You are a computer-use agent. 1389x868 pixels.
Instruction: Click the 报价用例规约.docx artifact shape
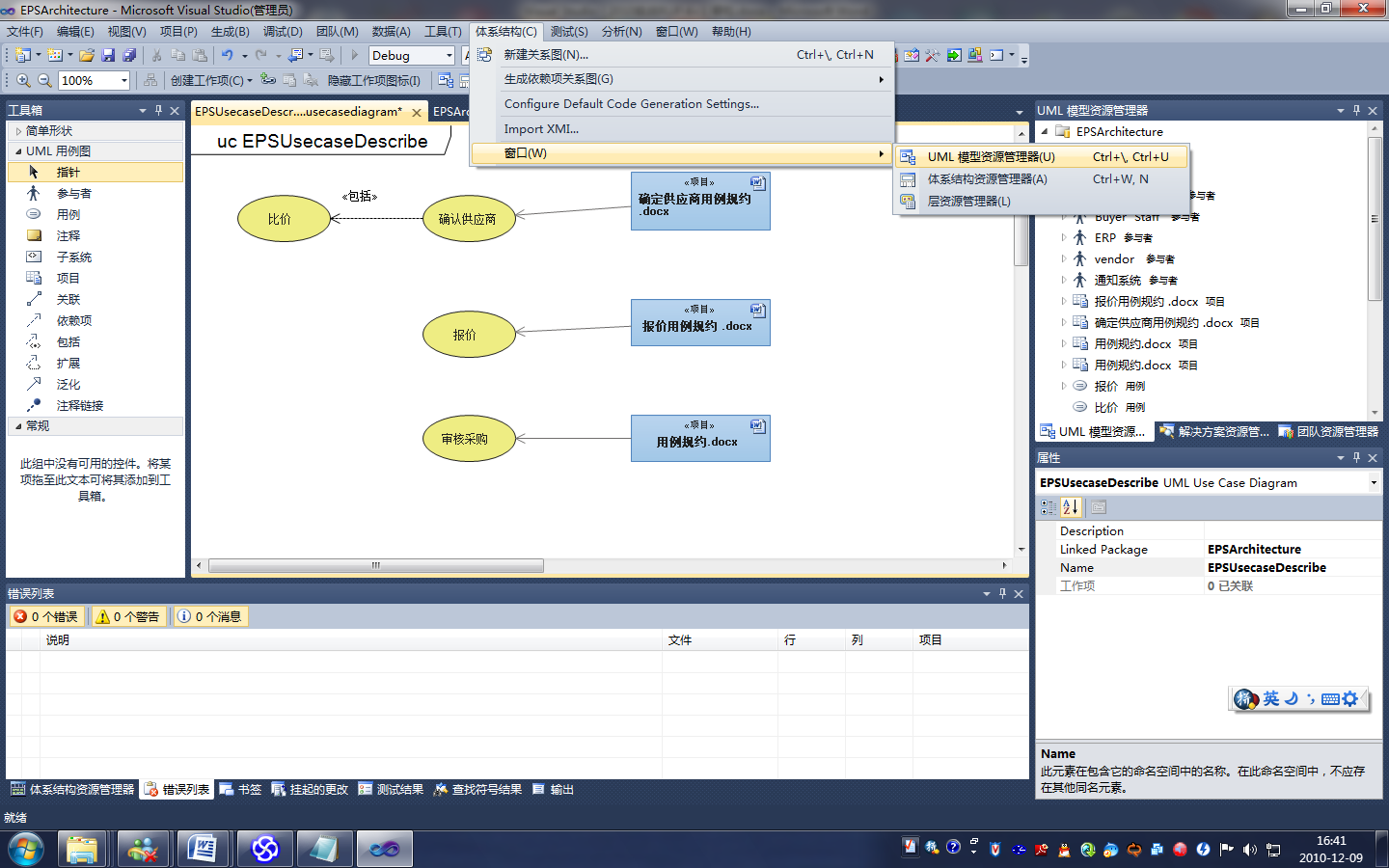coord(700,322)
